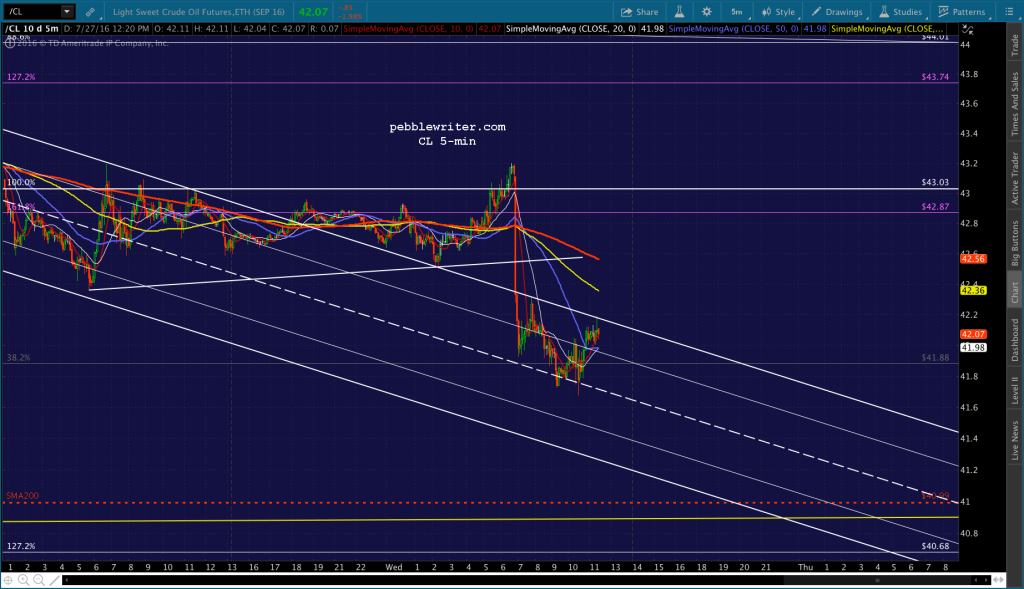This screenshot has height=589, width=1024.
Task: Open chart settings gear icon
Action: tap(707, 12)
